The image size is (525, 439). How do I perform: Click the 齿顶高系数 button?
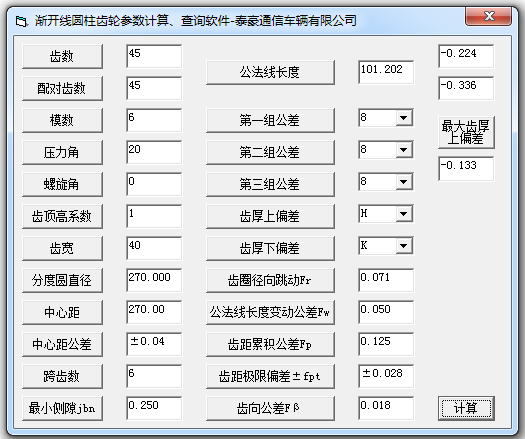coord(62,217)
